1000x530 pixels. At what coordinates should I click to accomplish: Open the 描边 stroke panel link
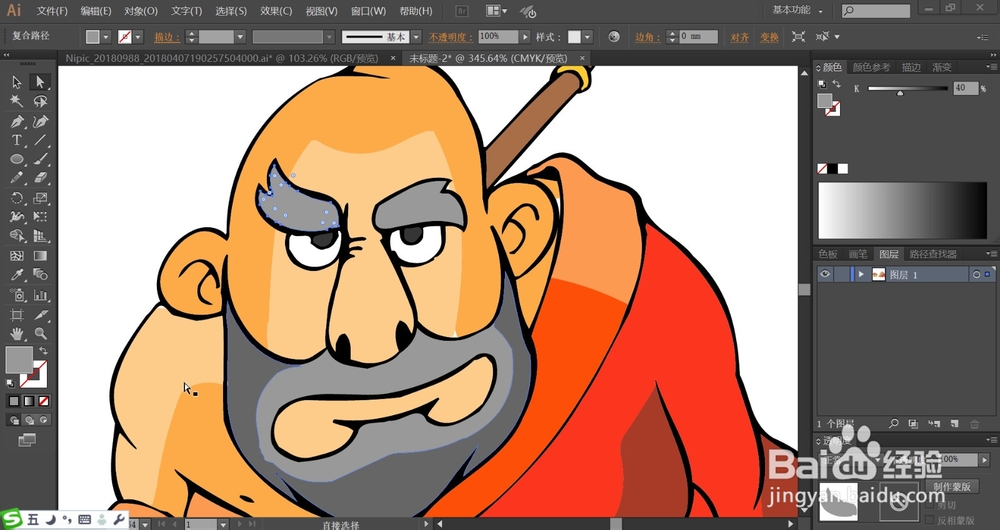point(166,37)
